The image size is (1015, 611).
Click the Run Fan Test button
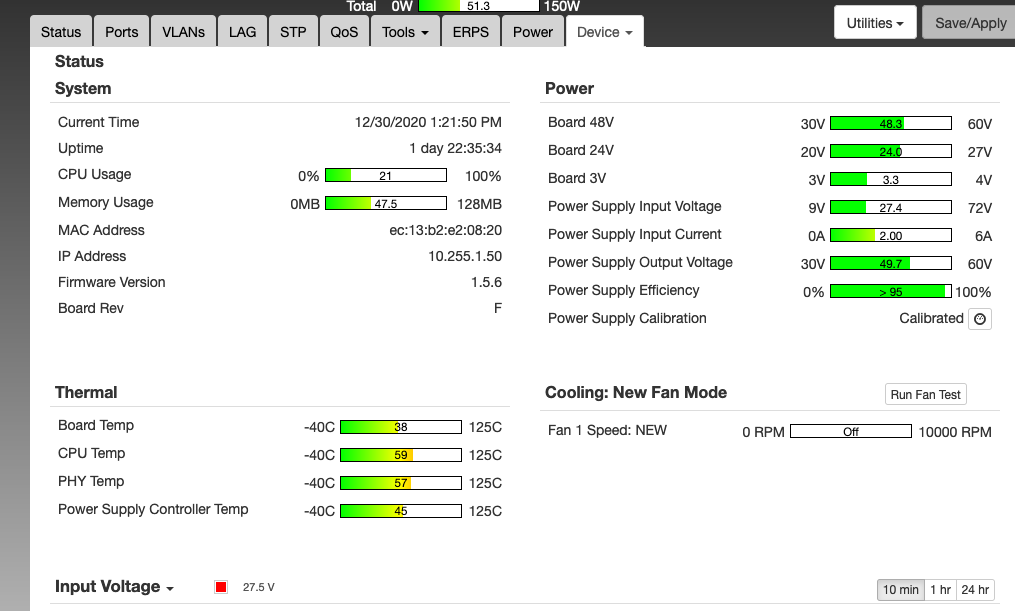[925, 394]
